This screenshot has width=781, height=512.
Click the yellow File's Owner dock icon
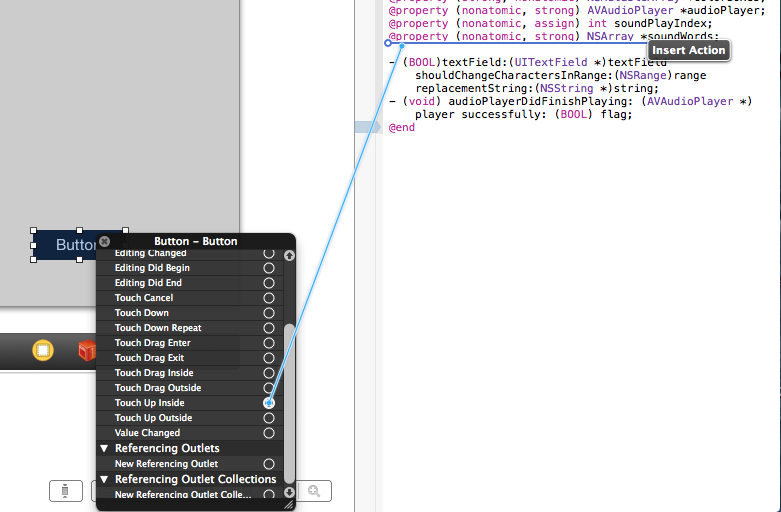43,350
